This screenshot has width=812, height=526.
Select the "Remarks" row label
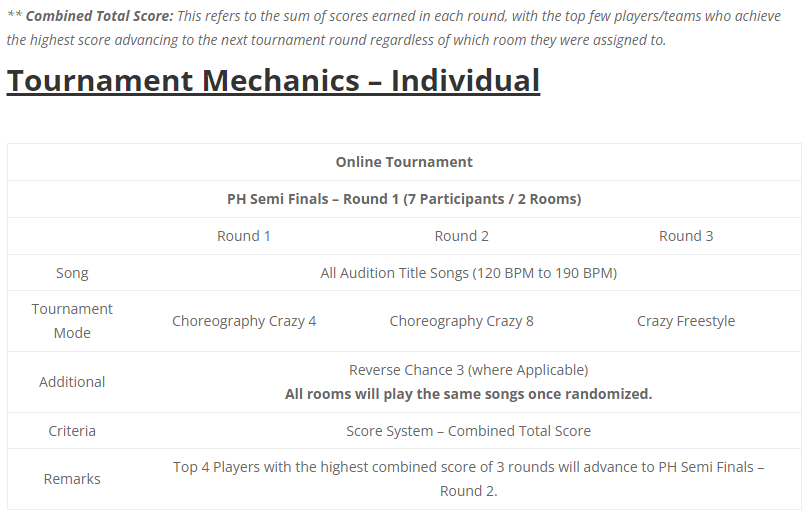pos(72,479)
